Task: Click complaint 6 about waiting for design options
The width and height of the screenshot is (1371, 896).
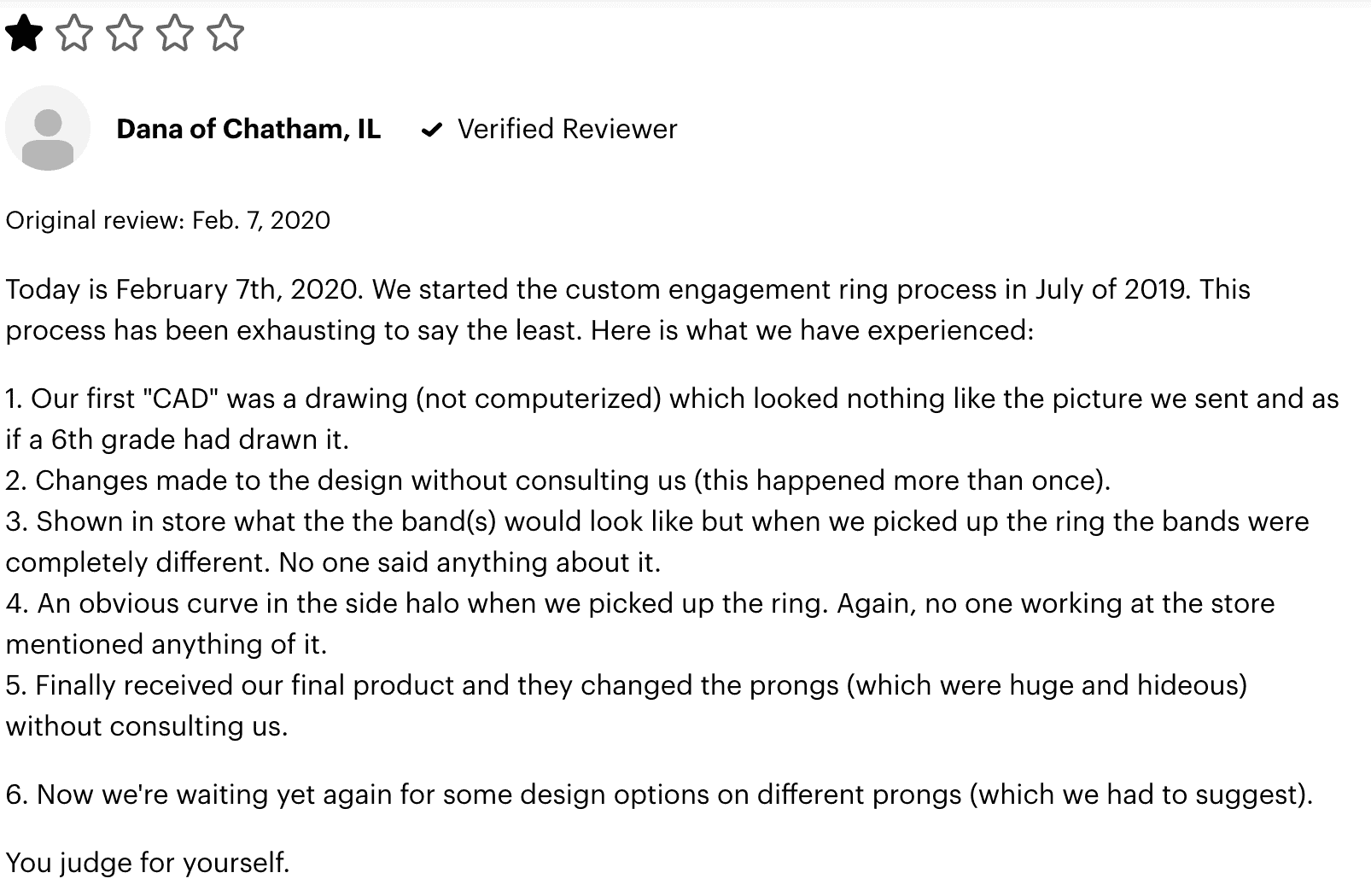Action: (x=658, y=794)
